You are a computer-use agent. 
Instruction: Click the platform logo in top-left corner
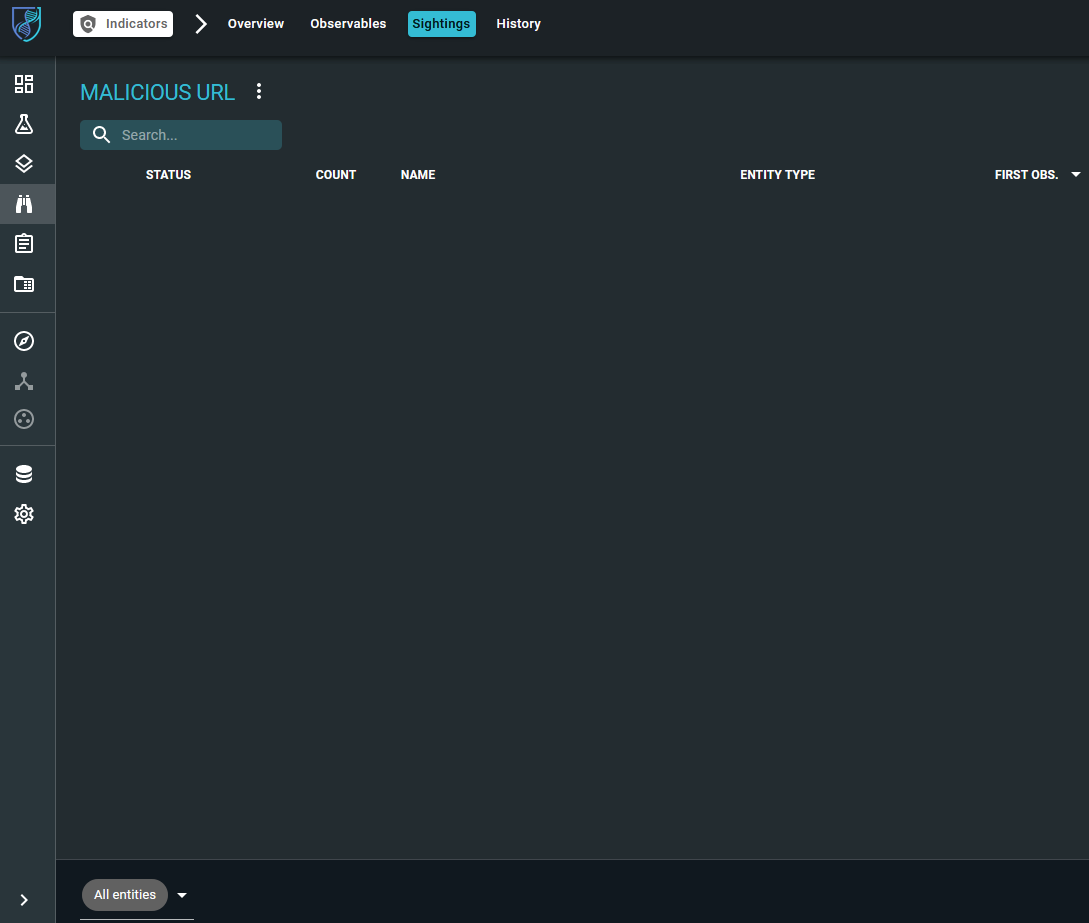(25, 25)
